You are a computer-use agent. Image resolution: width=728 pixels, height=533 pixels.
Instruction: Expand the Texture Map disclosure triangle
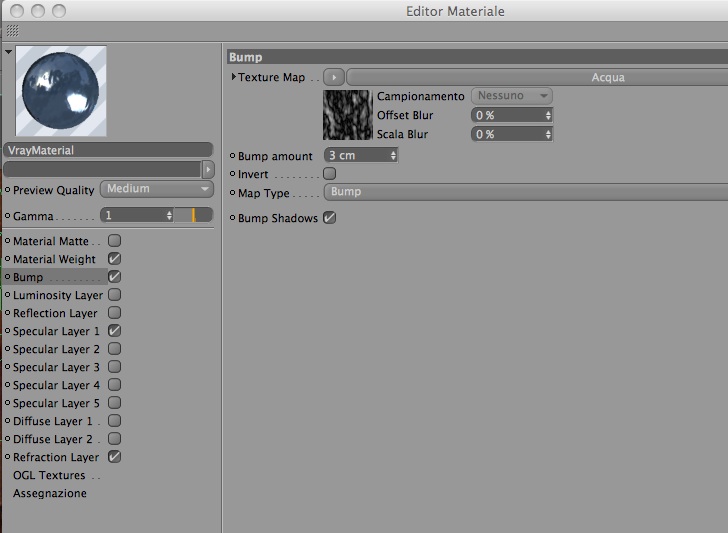coord(234,77)
